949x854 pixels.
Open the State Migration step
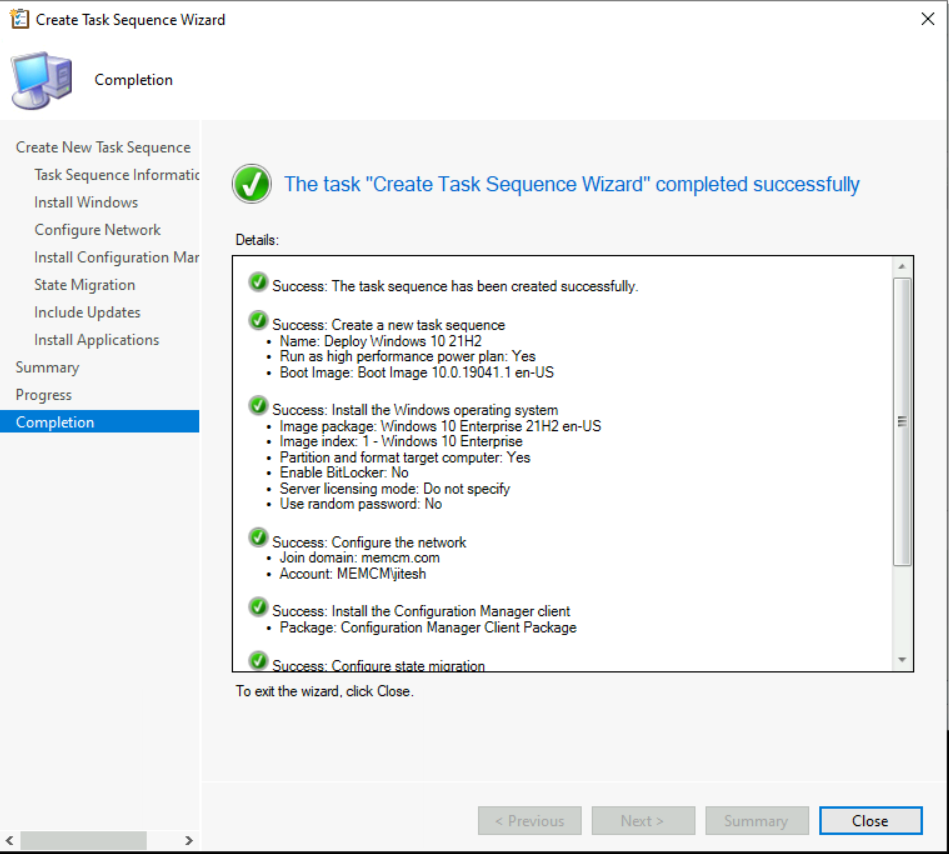click(x=85, y=285)
